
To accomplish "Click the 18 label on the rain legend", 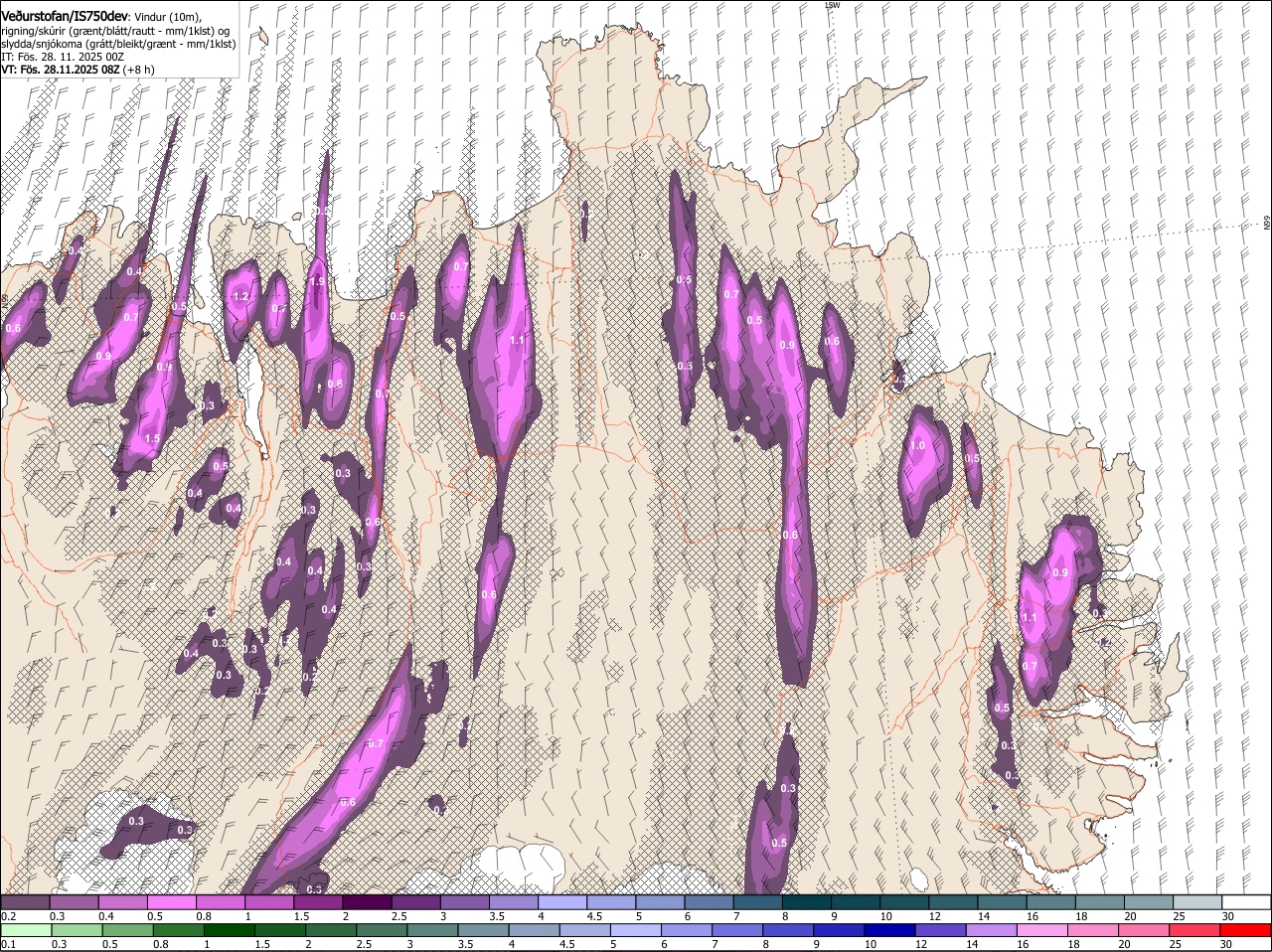I will coord(1074,944).
